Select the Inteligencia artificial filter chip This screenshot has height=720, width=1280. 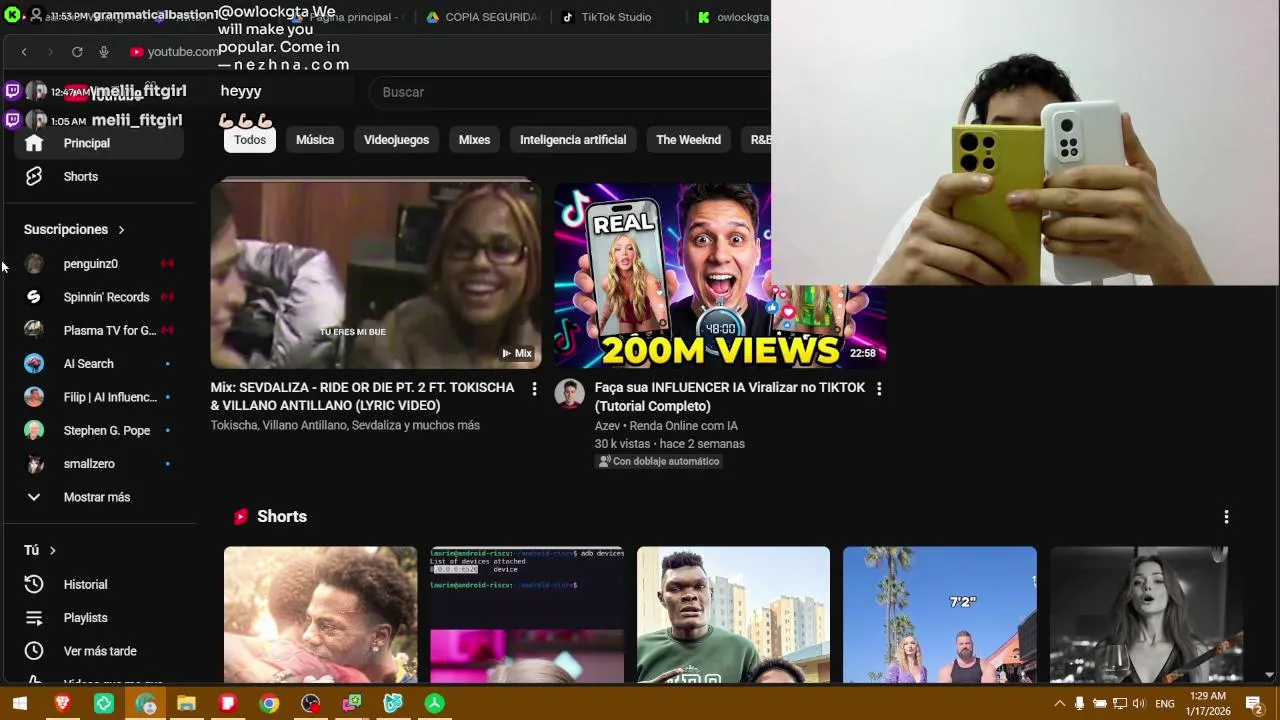tap(573, 140)
